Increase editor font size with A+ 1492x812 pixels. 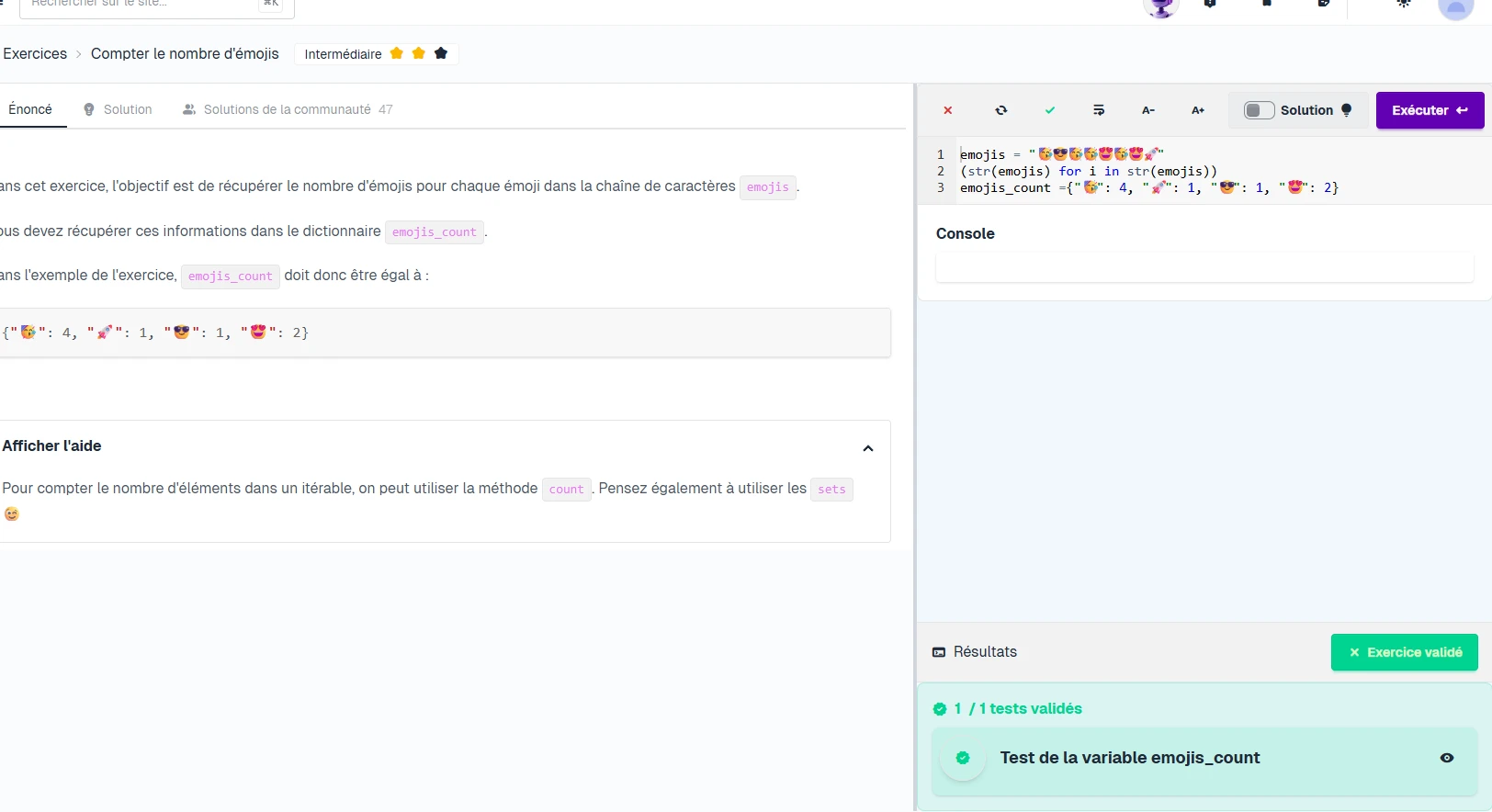pos(1198,110)
